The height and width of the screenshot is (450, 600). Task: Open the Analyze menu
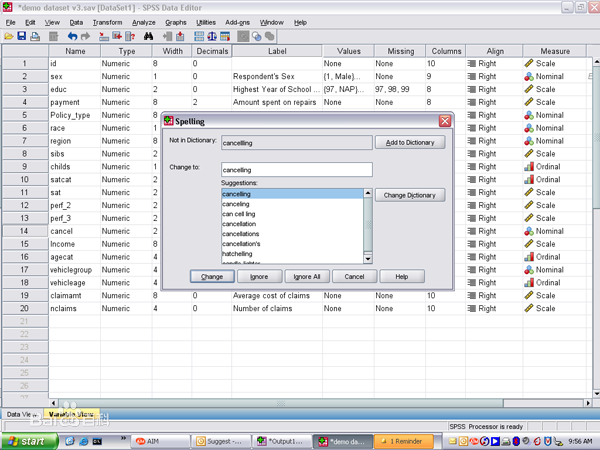(x=143, y=21)
